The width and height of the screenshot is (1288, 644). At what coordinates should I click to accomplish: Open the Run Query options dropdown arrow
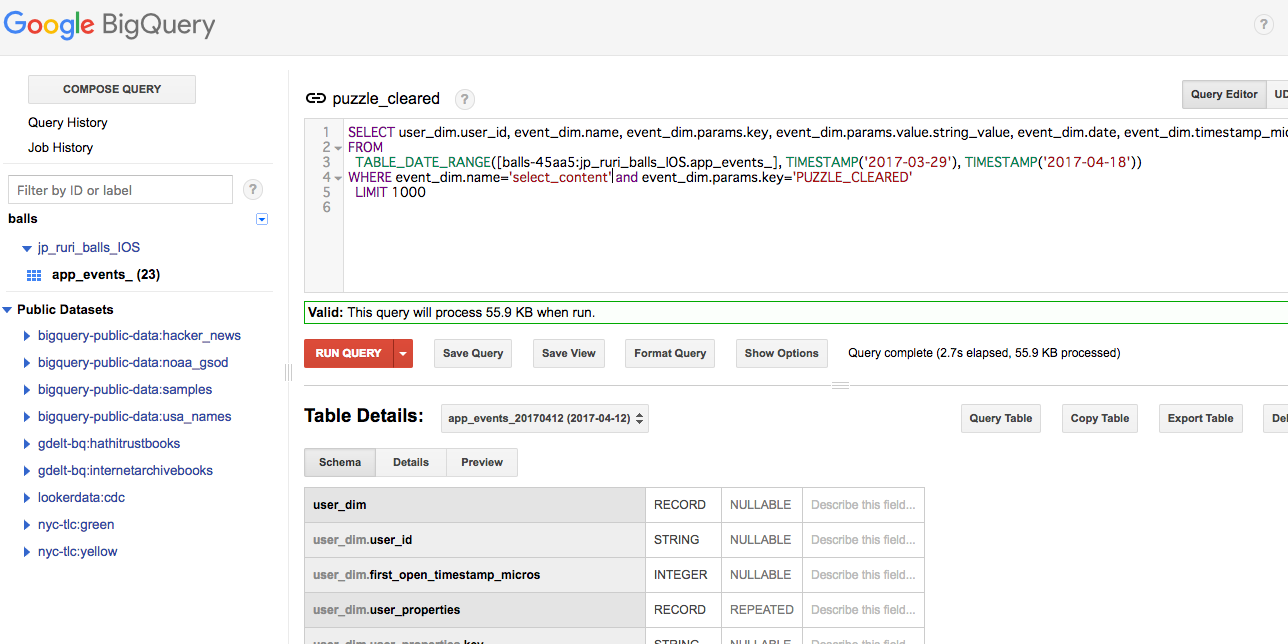pos(403,353)
